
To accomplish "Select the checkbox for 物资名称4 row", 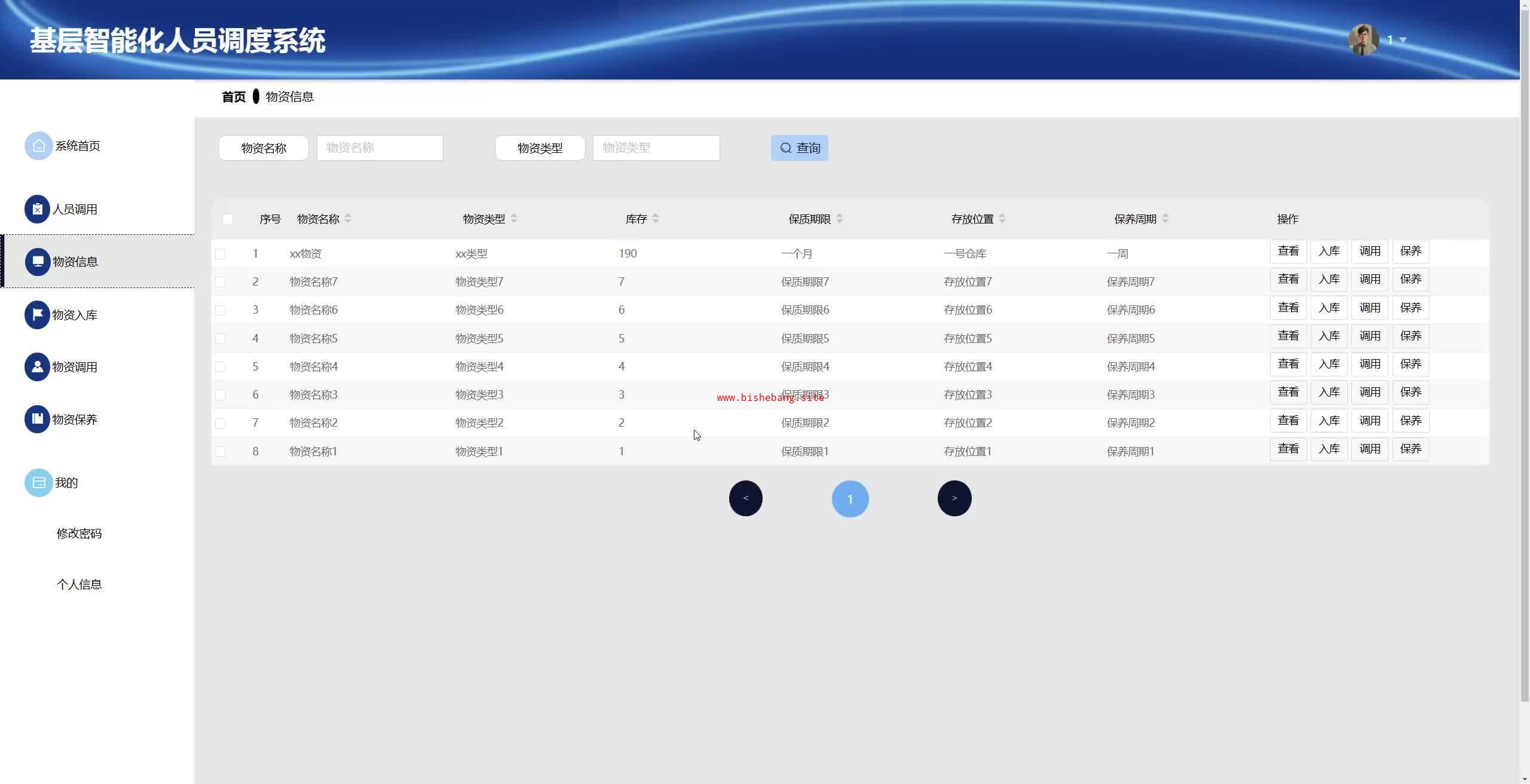I will 221,367.
